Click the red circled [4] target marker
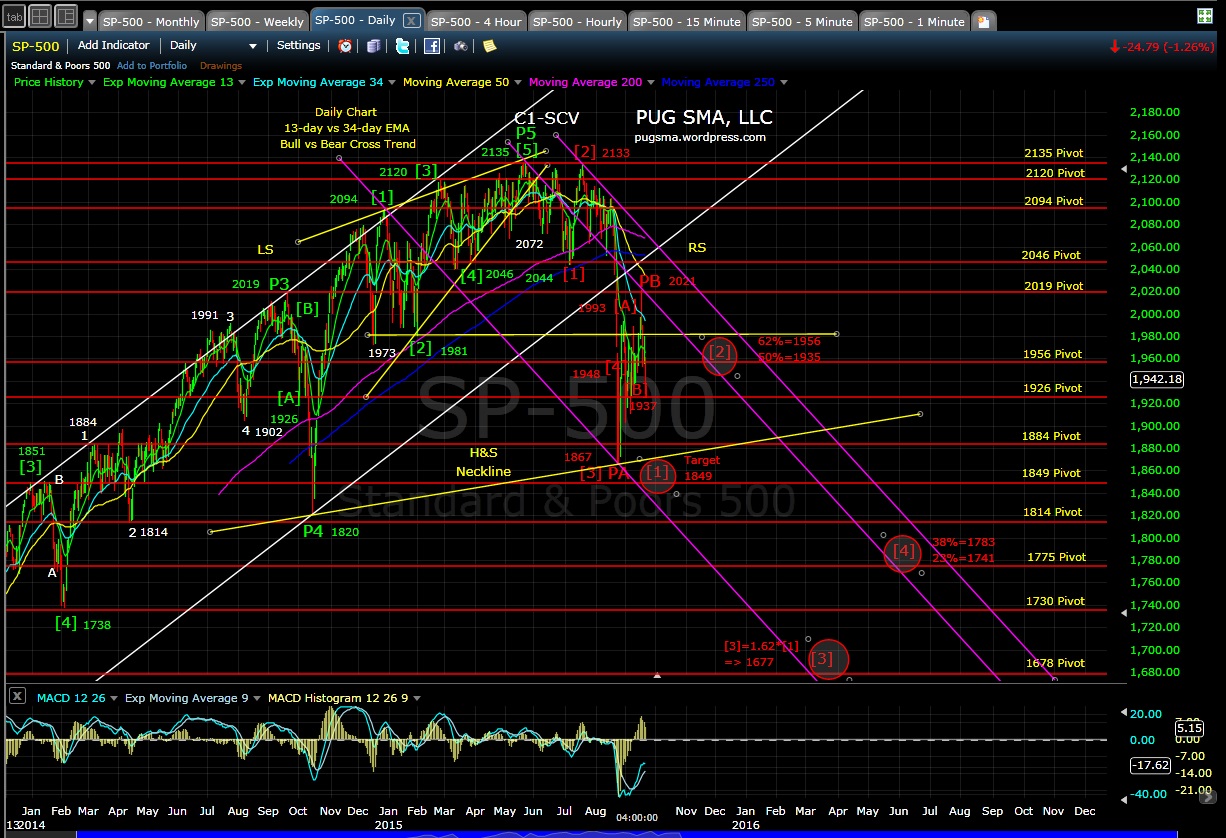The width and height of the screenshot is (1226, 838). (x=903, y=551)
